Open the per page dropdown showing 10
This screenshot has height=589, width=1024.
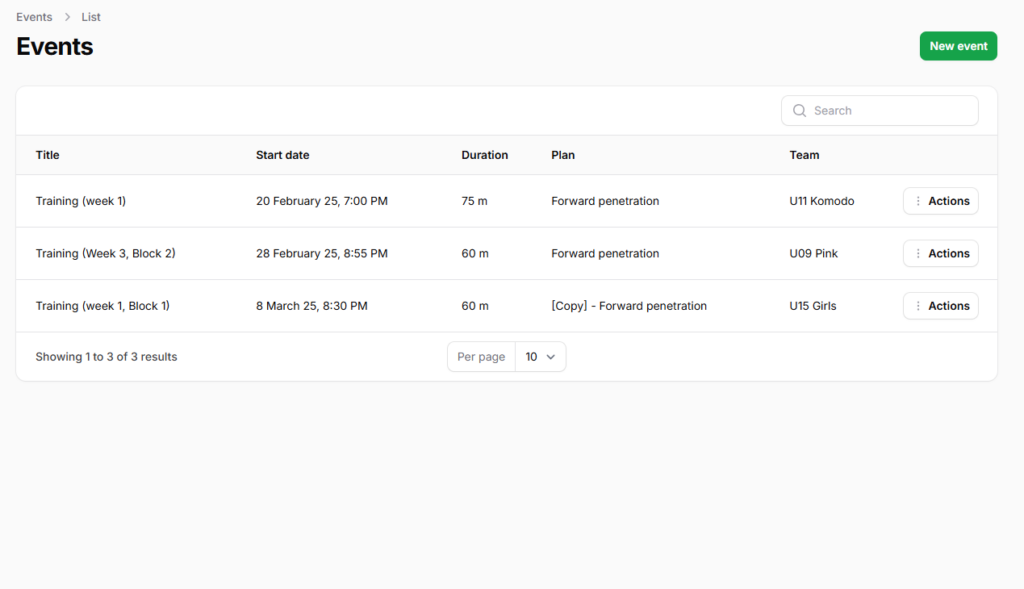tap(540, 357)
